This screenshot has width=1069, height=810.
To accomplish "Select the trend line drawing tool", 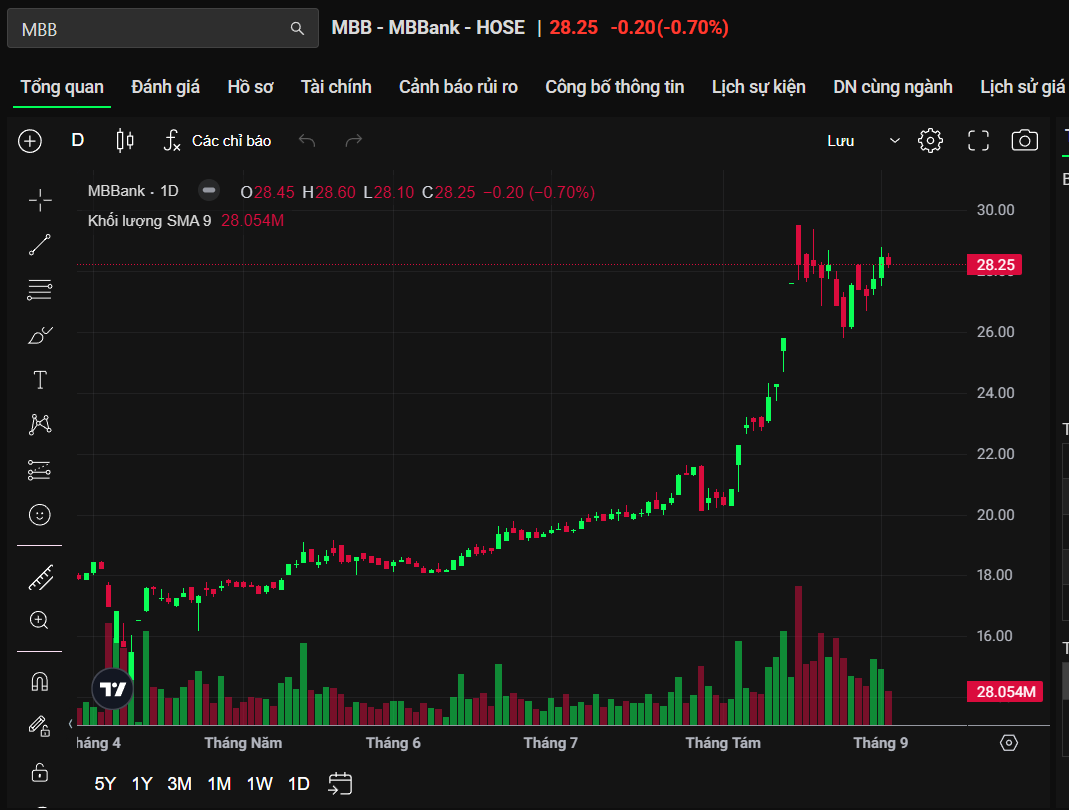I will click(40, 245).
